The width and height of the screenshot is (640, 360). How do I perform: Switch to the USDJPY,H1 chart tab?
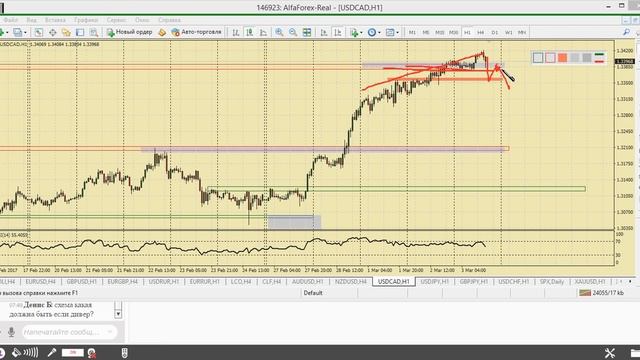[434, 282]
